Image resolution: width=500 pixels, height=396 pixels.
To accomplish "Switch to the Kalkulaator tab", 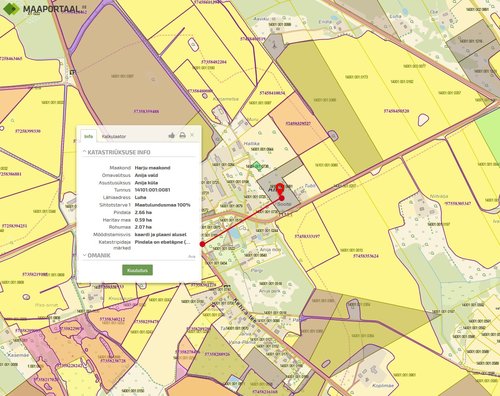I will pos(114,136).
